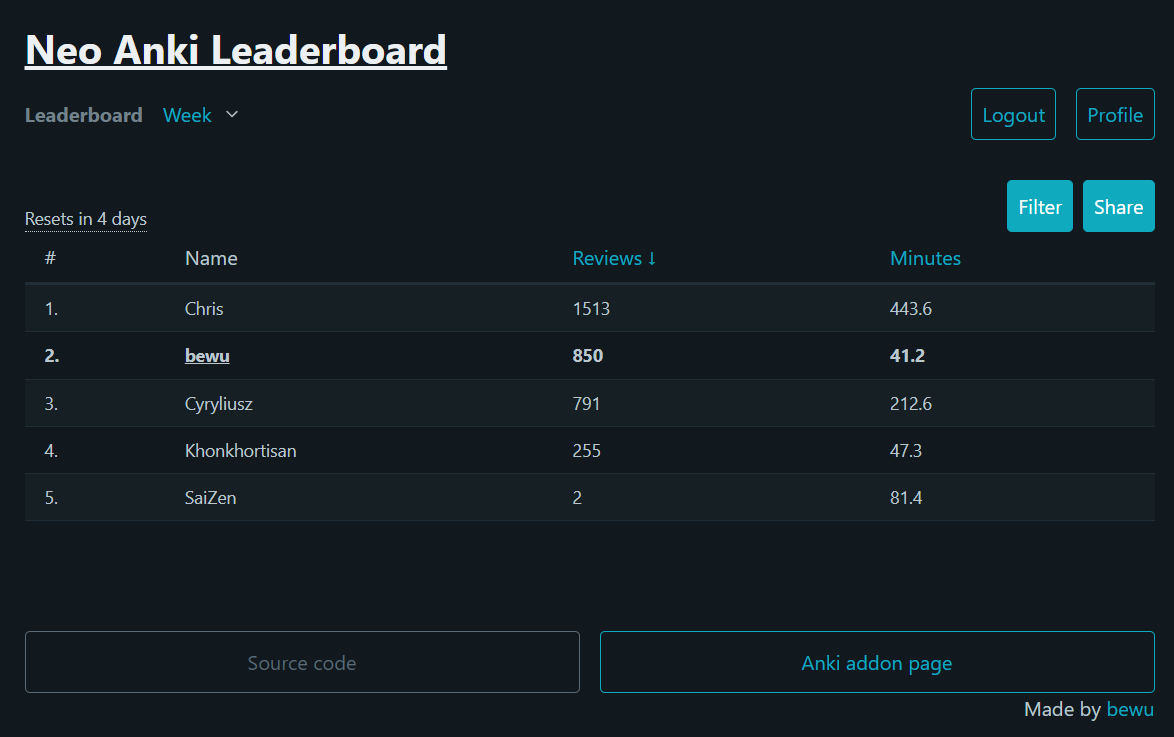1174x737 pixels.
Task: Click the Neo Anki Leaderboard title link
Action: [x=235, y=50]
